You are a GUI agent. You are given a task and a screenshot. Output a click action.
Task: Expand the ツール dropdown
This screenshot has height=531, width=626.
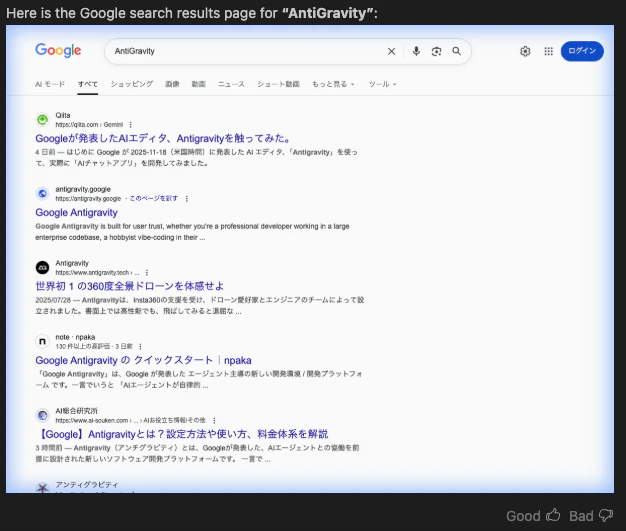click(x=382, y=84)
